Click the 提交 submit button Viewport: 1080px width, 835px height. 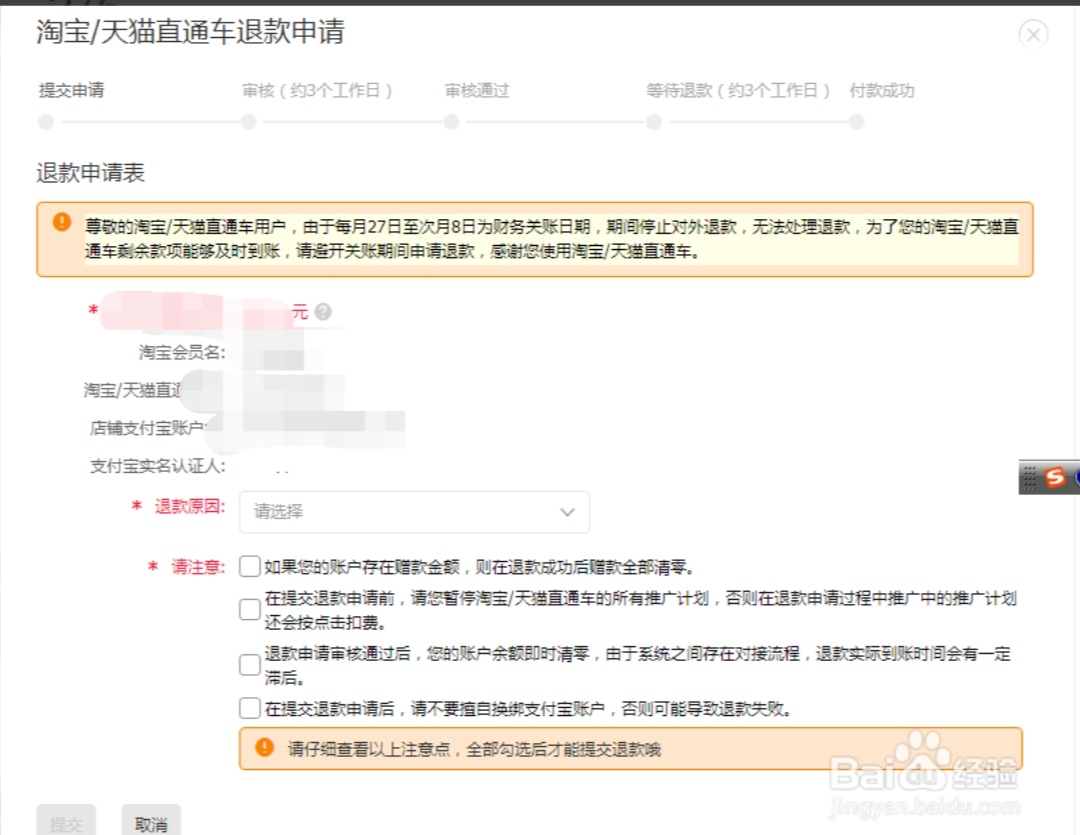pyautogui.click(x=66, y=822)
